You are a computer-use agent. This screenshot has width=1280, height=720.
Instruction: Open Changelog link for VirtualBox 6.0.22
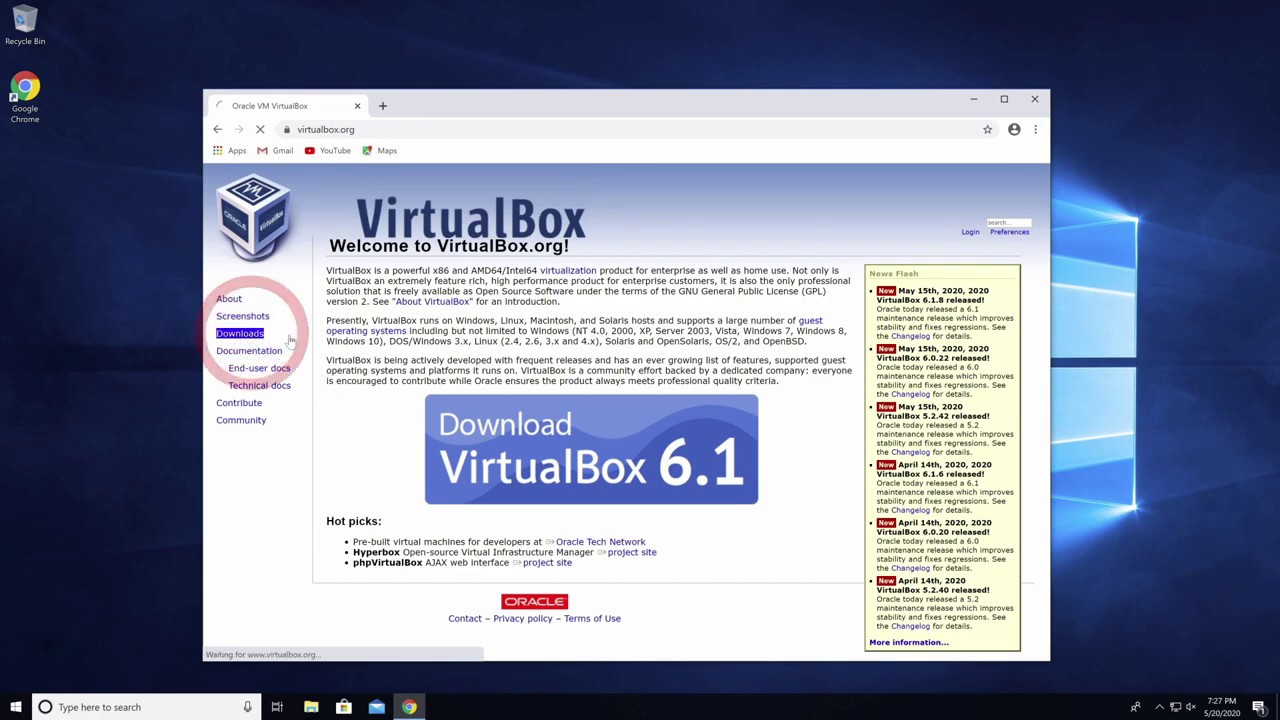(x=910, y=394)
